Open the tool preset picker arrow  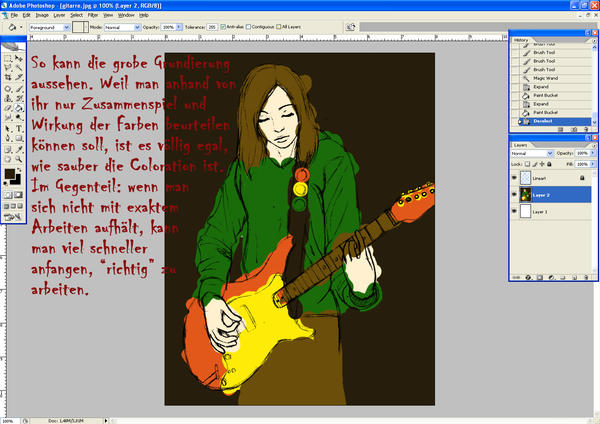[21, 27]
